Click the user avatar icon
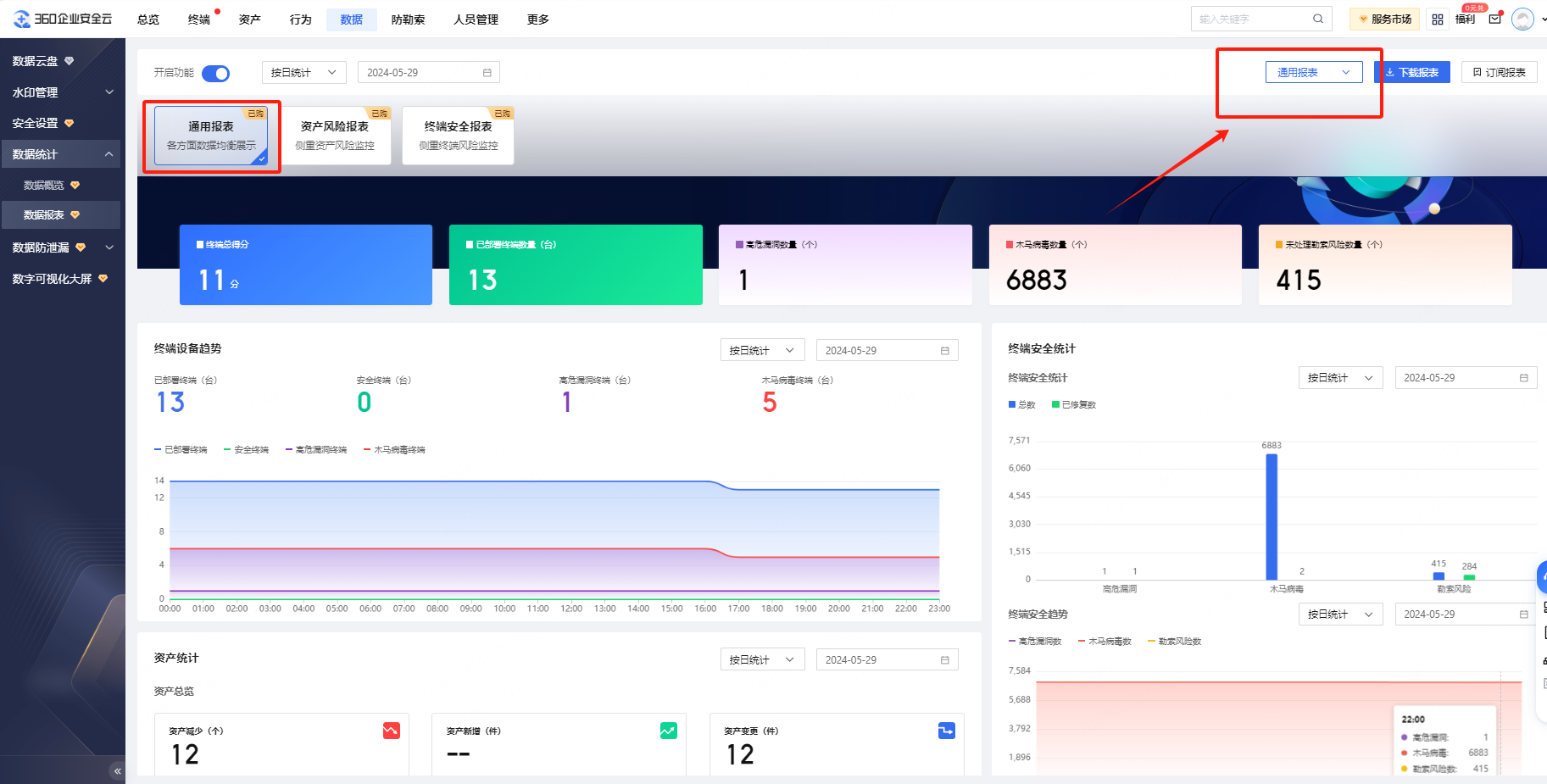The width and height of the screenshot is (1547, 784). point(1522,19)
